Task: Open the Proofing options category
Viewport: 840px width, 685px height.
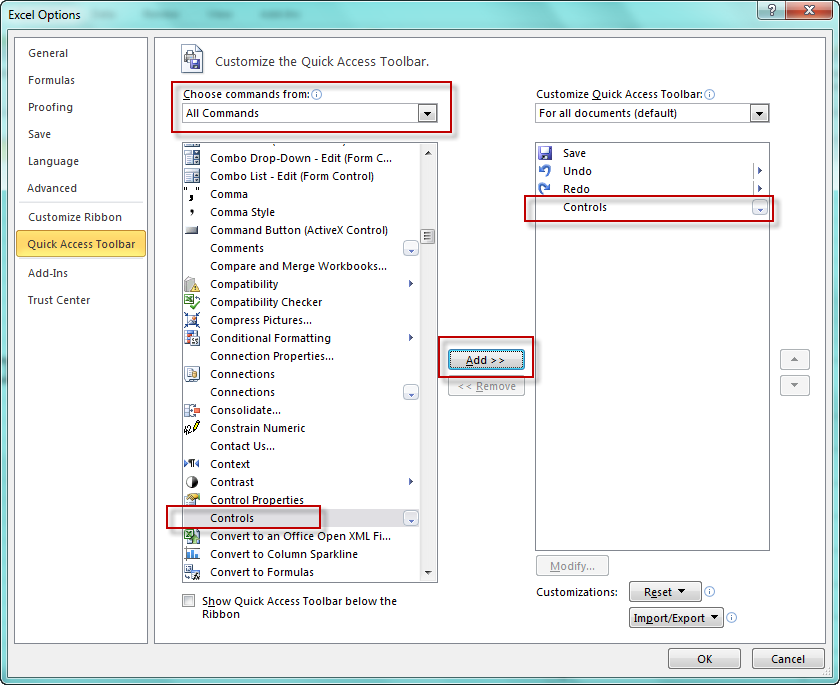Action: tap(50, 107)
